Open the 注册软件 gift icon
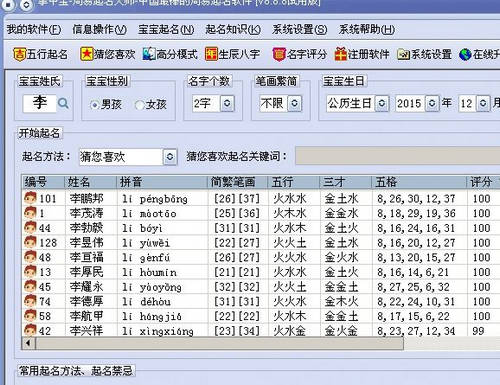Viewport: 500px width, 385px height. pos(341,54)
